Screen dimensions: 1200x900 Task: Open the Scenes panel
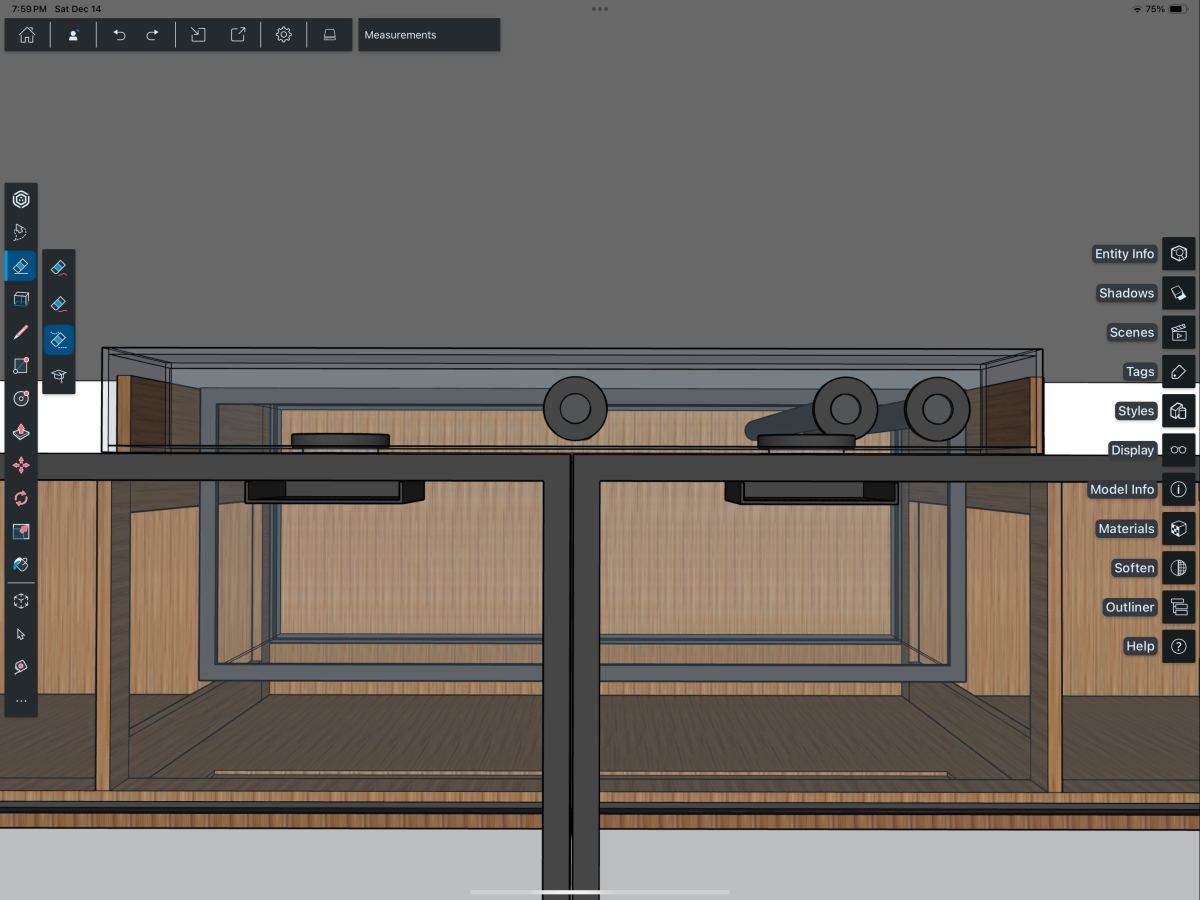pyautogui.click(x=1179, y=332)
